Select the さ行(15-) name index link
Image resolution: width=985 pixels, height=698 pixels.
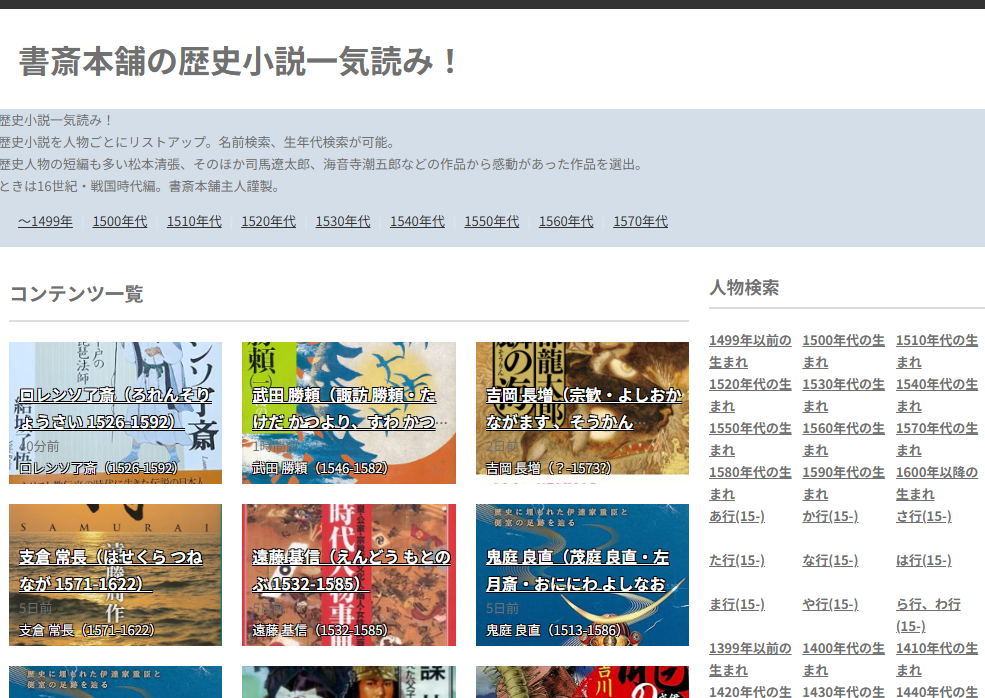923,516
